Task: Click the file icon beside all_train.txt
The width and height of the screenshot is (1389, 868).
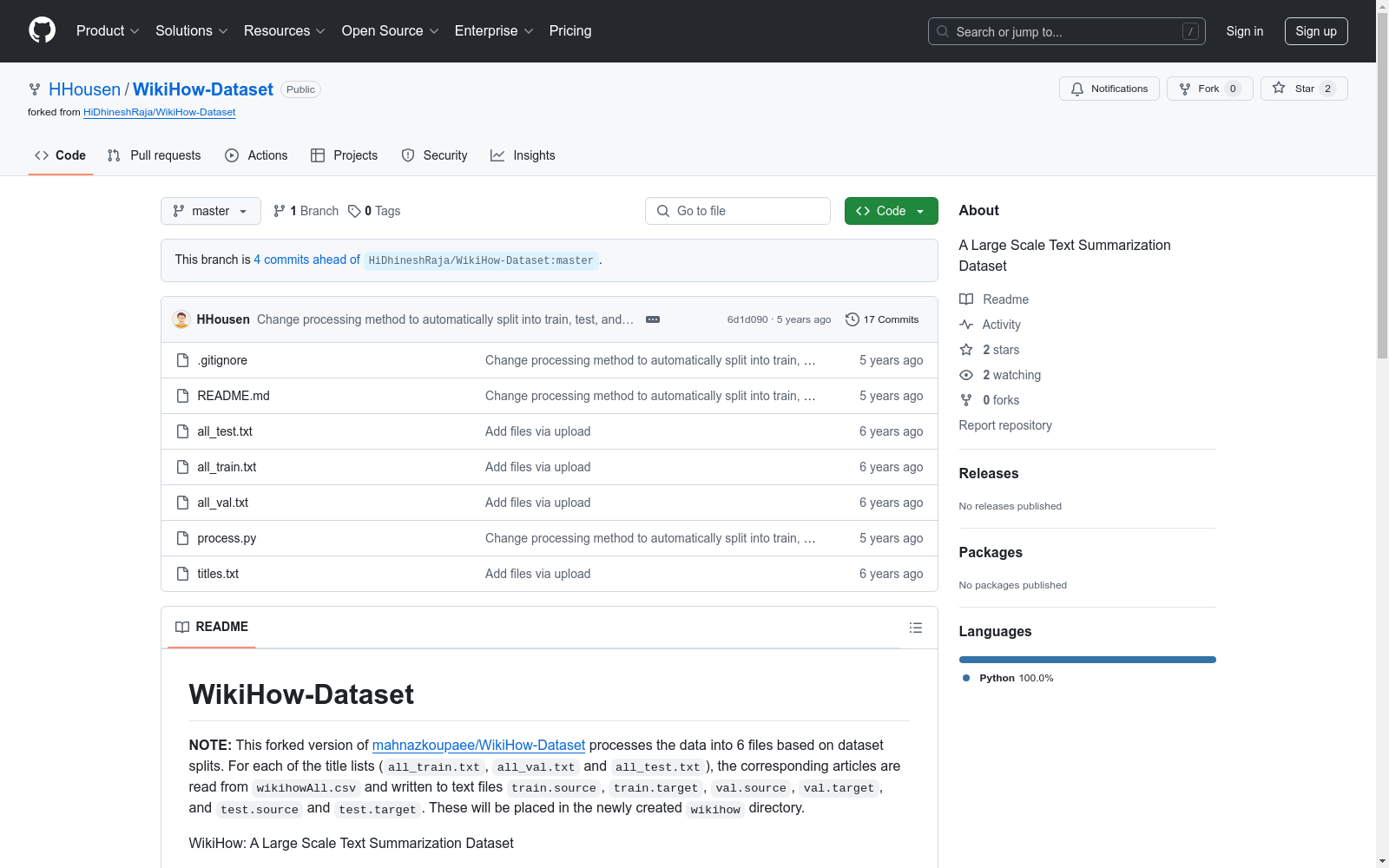Action: [182, 467]
